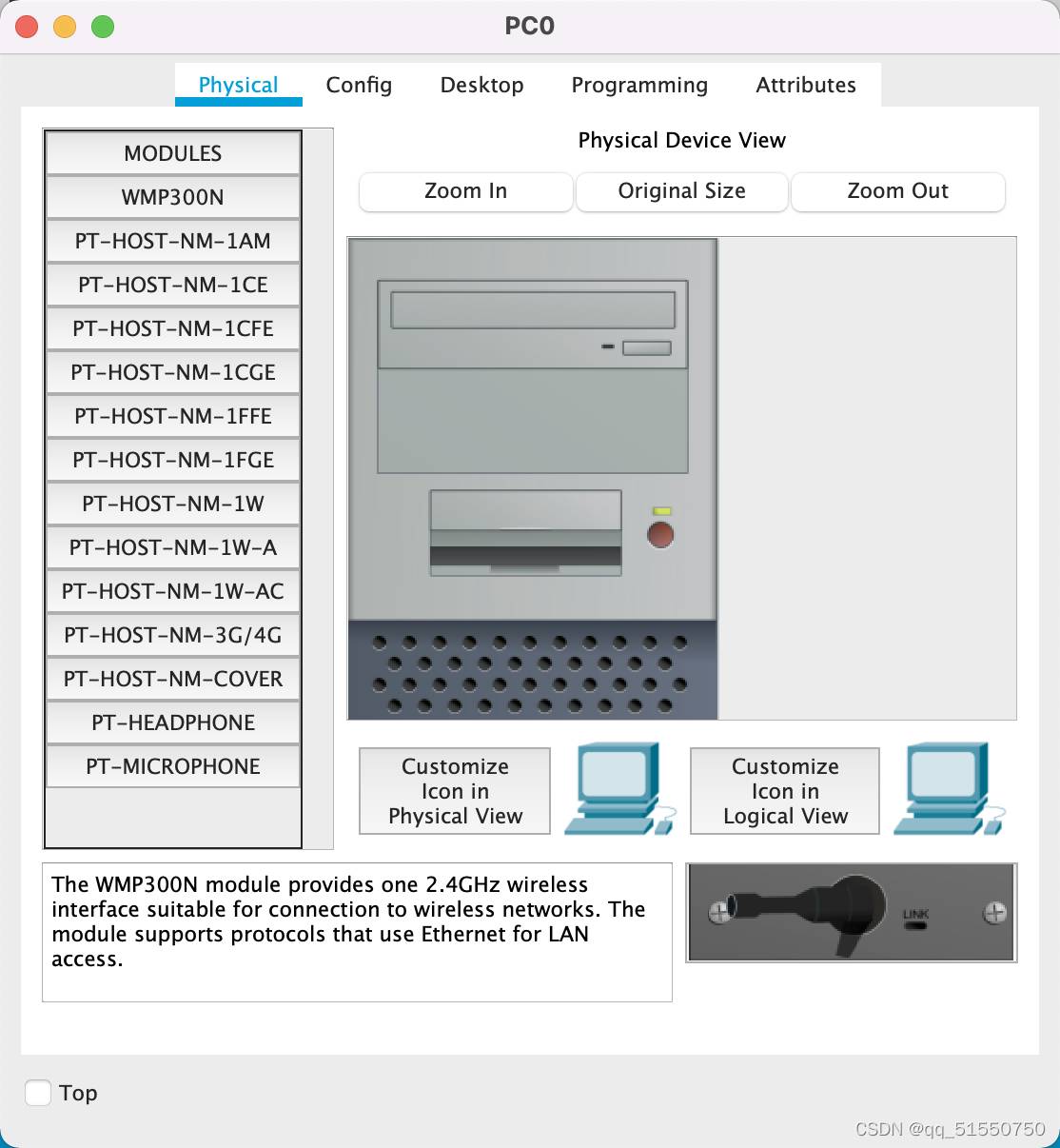This screenshot has height=1148, width=1060.
Task: Select the PT-HOST-NM-1W module
Action: click(x=173, y=504)
